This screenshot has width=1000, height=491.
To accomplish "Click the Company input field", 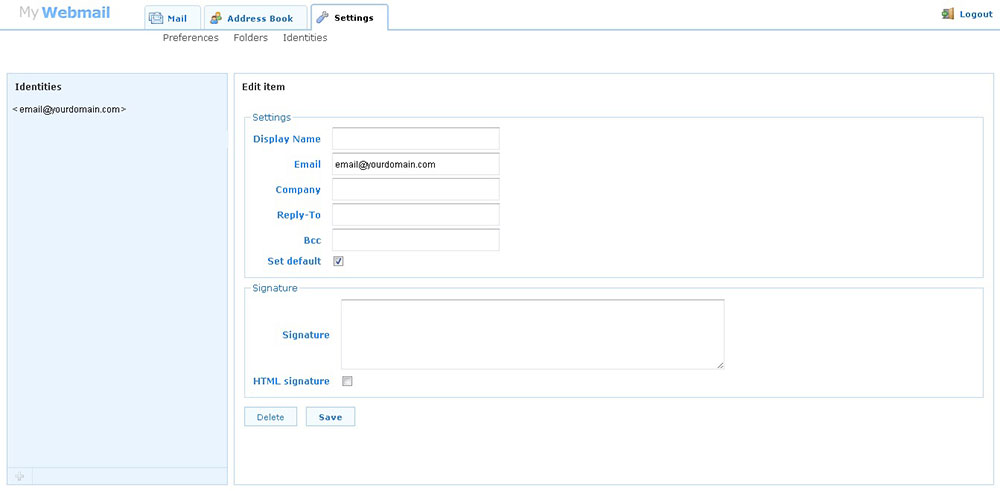I will tap(415, 190).
